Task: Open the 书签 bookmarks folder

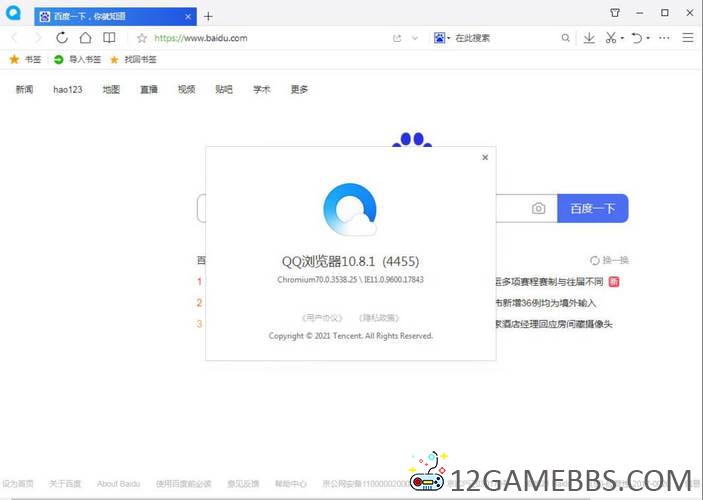Action: coord(26,59)
